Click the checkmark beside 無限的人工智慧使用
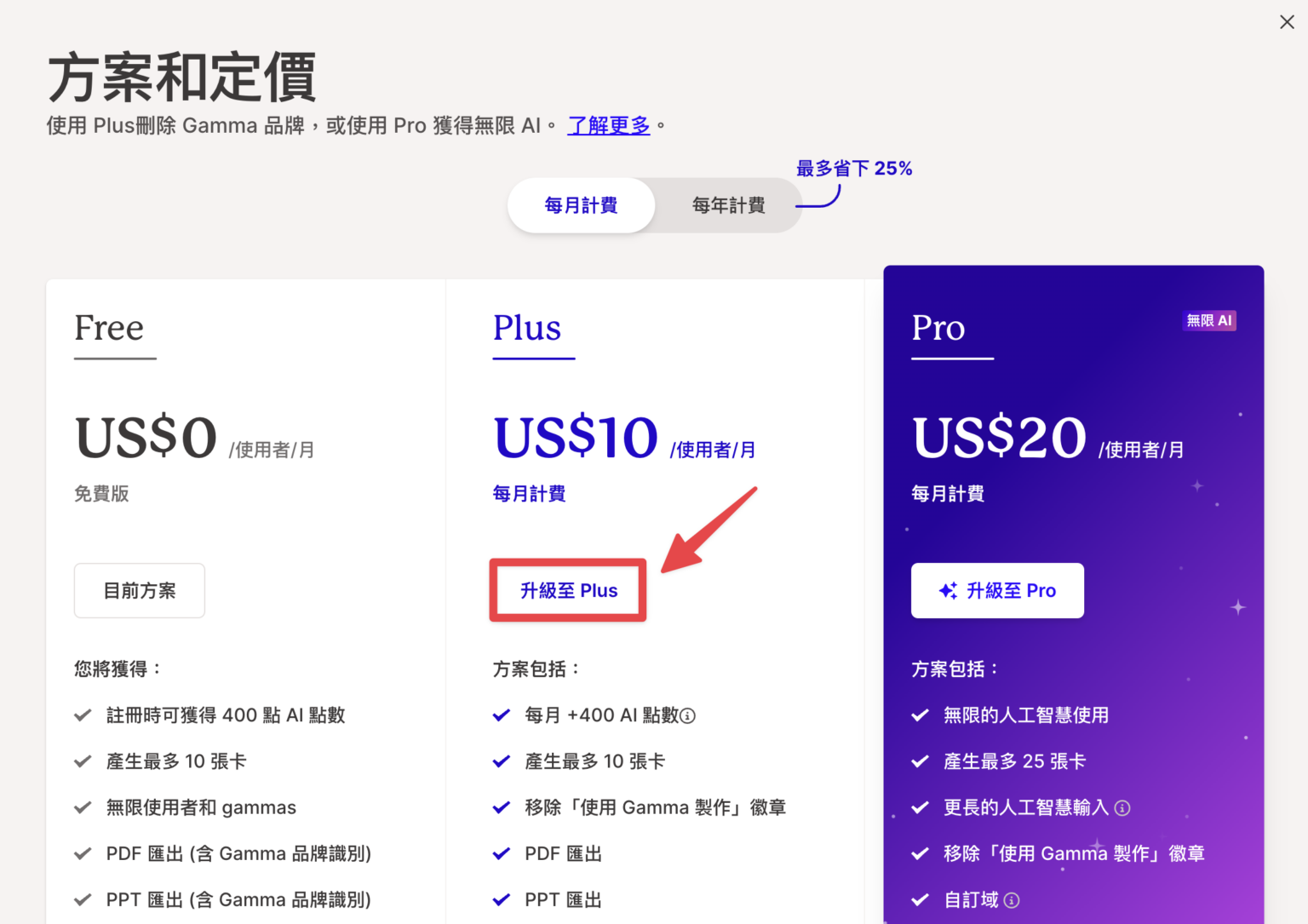This screenshot has width=1308, height=924. tap(920, 715)
